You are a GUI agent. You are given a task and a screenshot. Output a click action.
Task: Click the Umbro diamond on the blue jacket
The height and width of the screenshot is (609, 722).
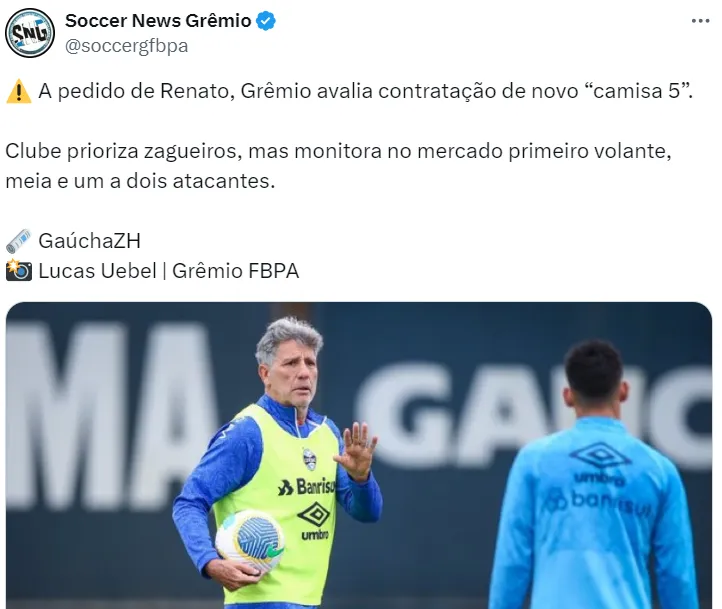(600, 456)
